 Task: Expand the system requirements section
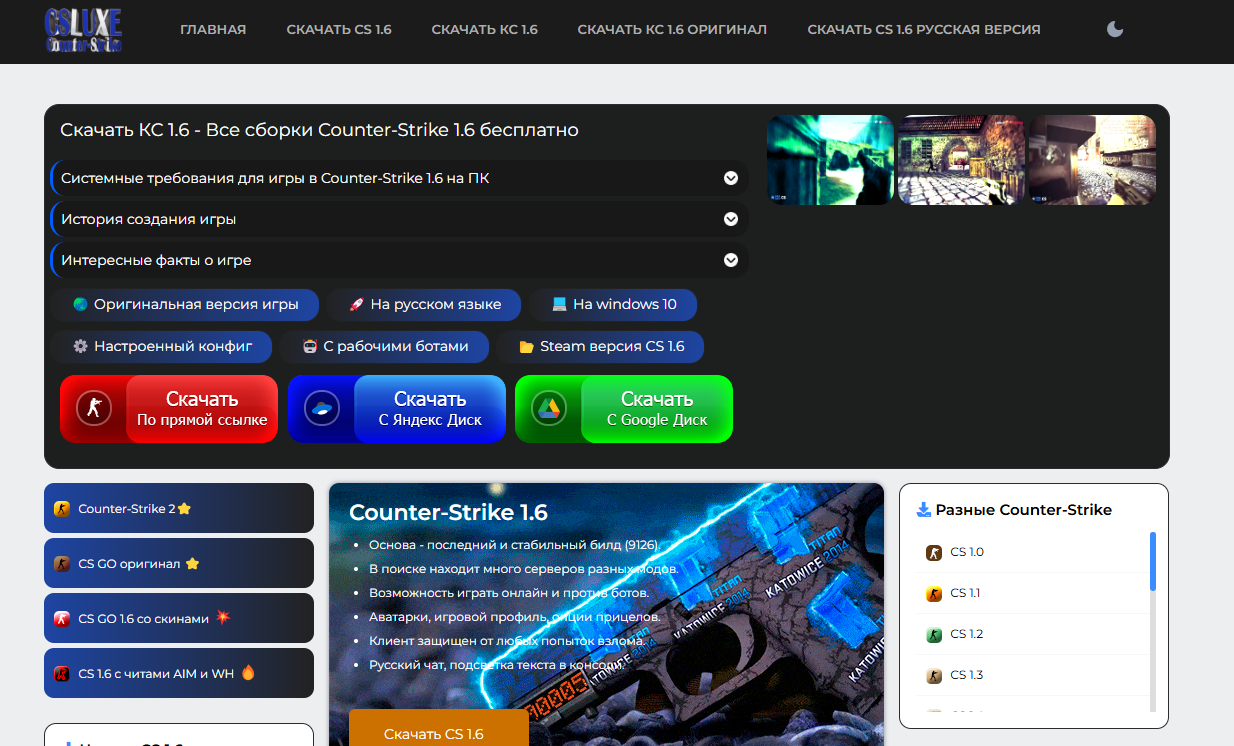pyautogui.click(x=731, y=178)
